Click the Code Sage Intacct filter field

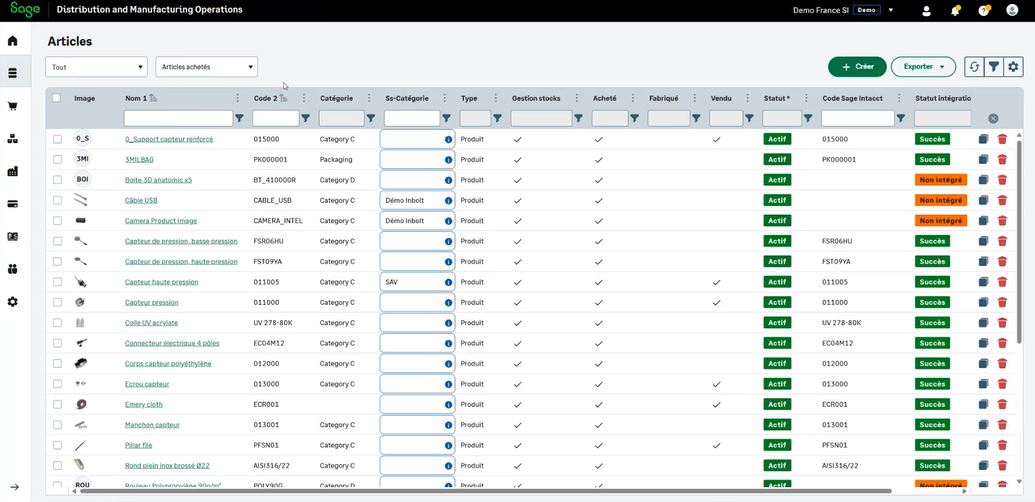coord(857,118)
